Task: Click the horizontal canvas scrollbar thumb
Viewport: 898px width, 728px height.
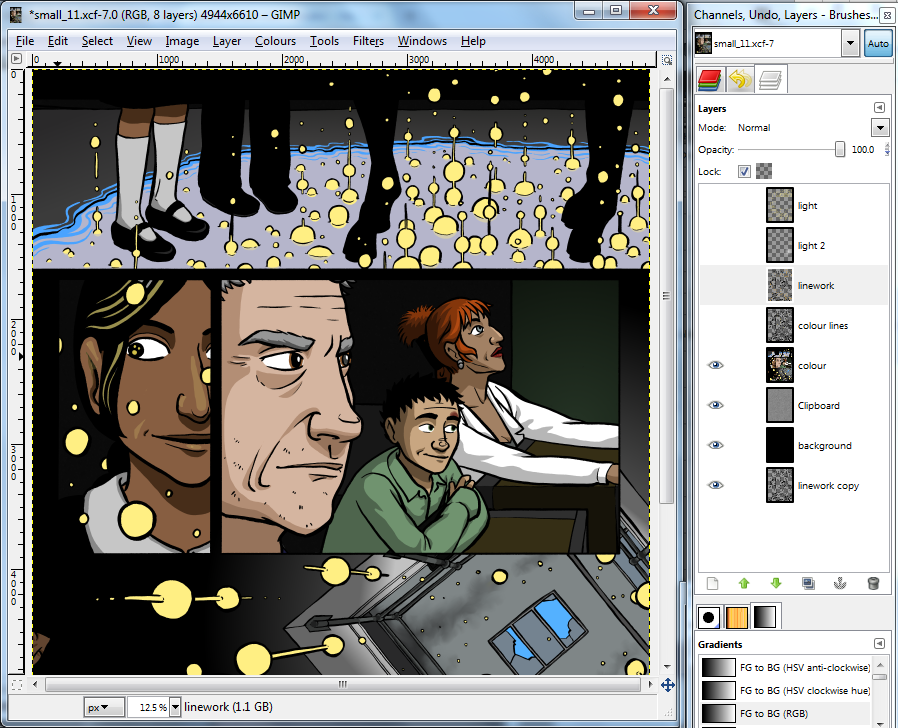Action: pyautogui.click(x=342, y=684)
